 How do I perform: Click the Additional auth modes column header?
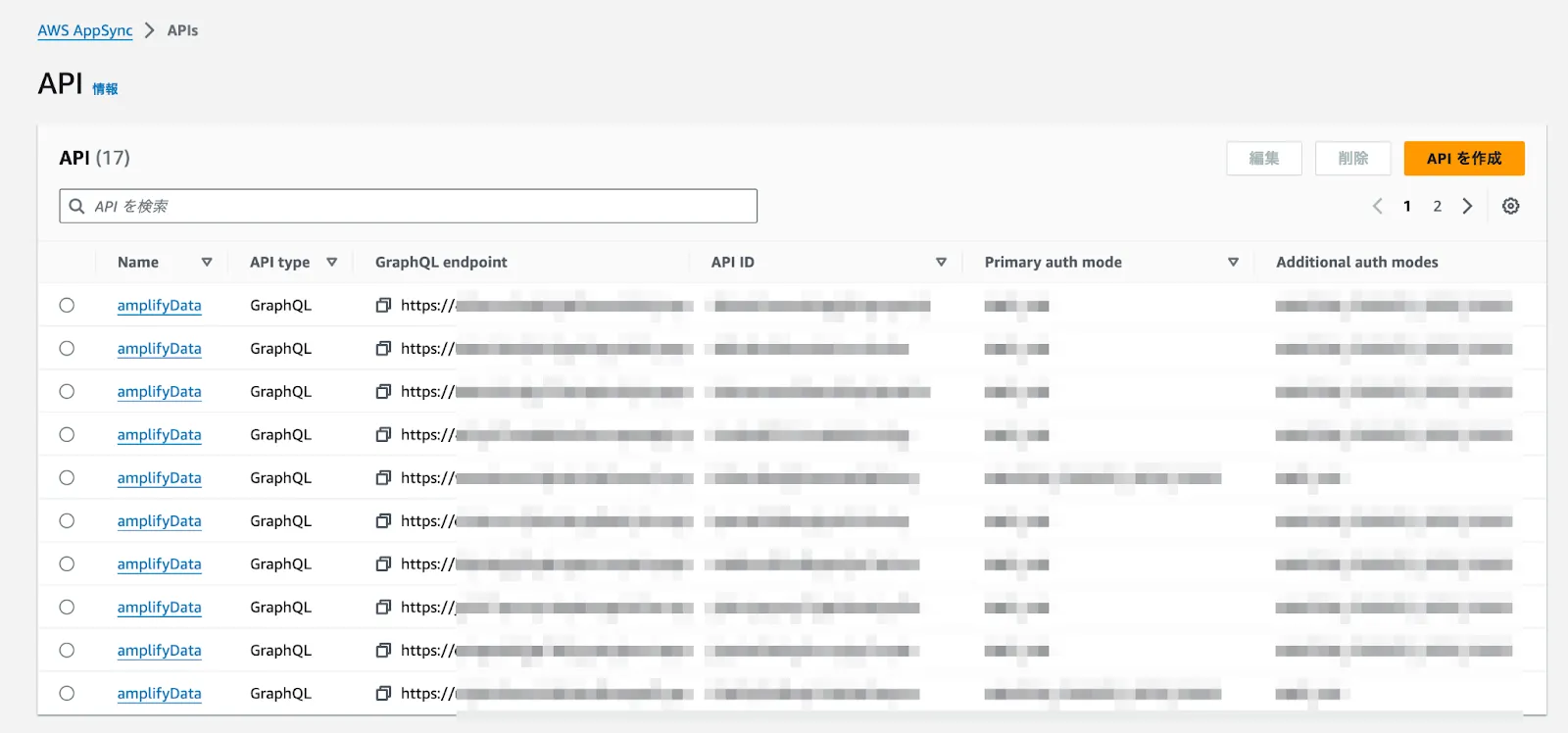(1357, 263)
